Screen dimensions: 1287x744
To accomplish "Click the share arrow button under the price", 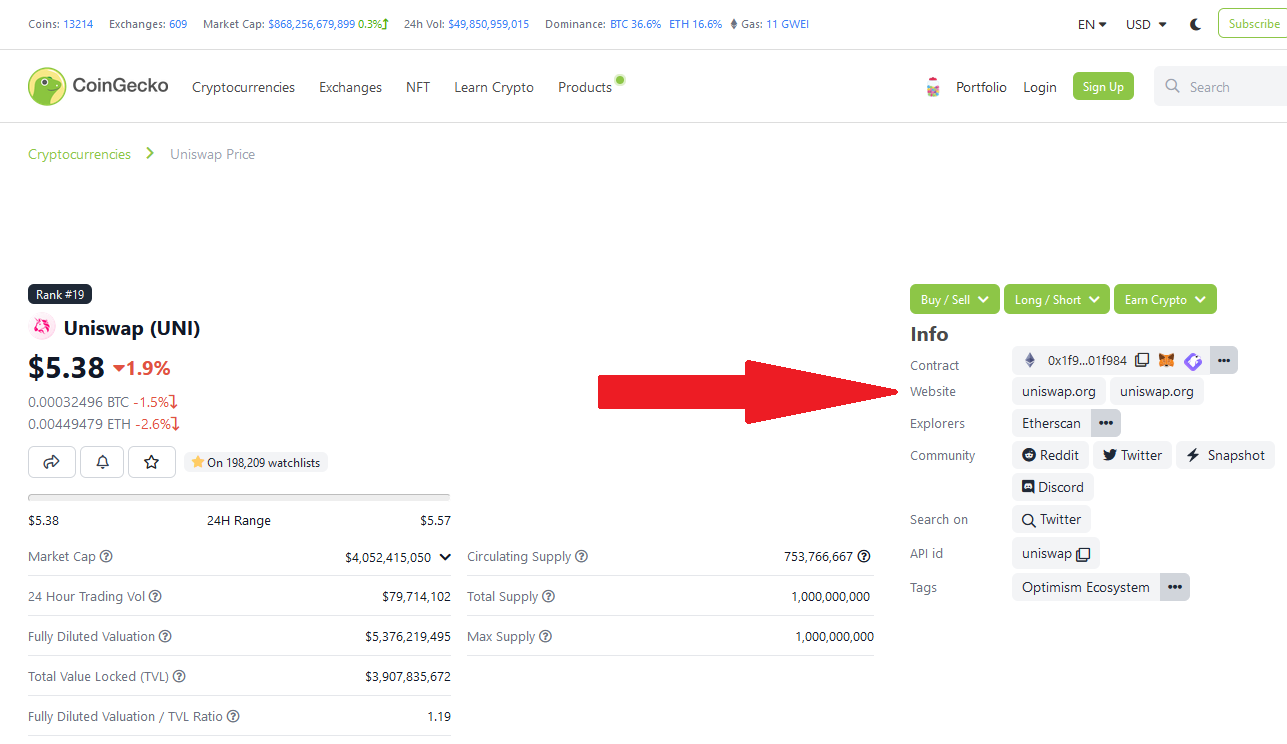I will (52, 462).
